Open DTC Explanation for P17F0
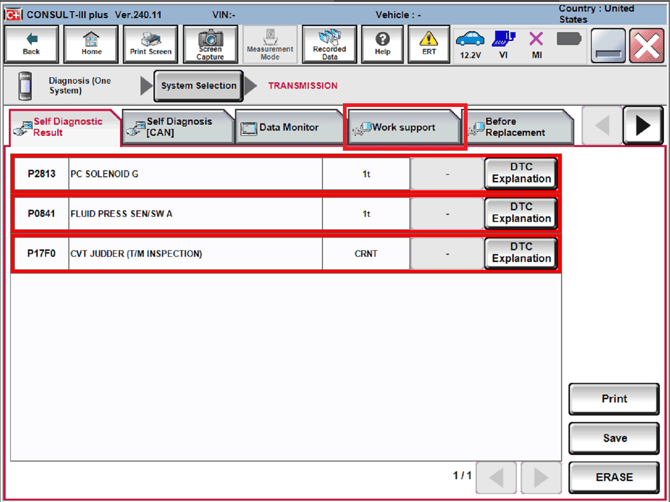Viewport: 670px width, 502px height. tap(521, 253)
